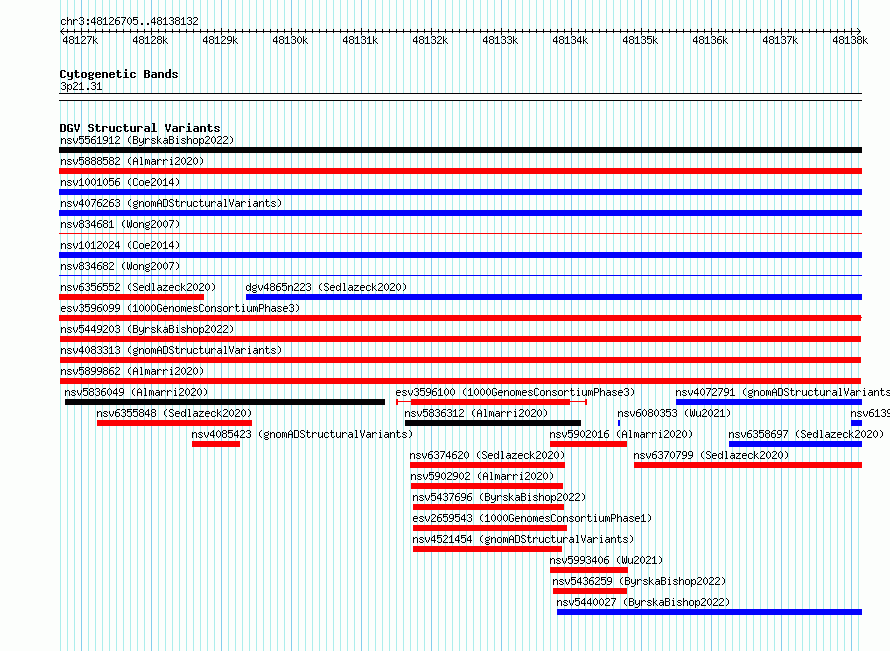The height and width of the screenshot is (651, 890).
Task: Click the 48136k ruler mark
Action: click(x=710, y=40)
